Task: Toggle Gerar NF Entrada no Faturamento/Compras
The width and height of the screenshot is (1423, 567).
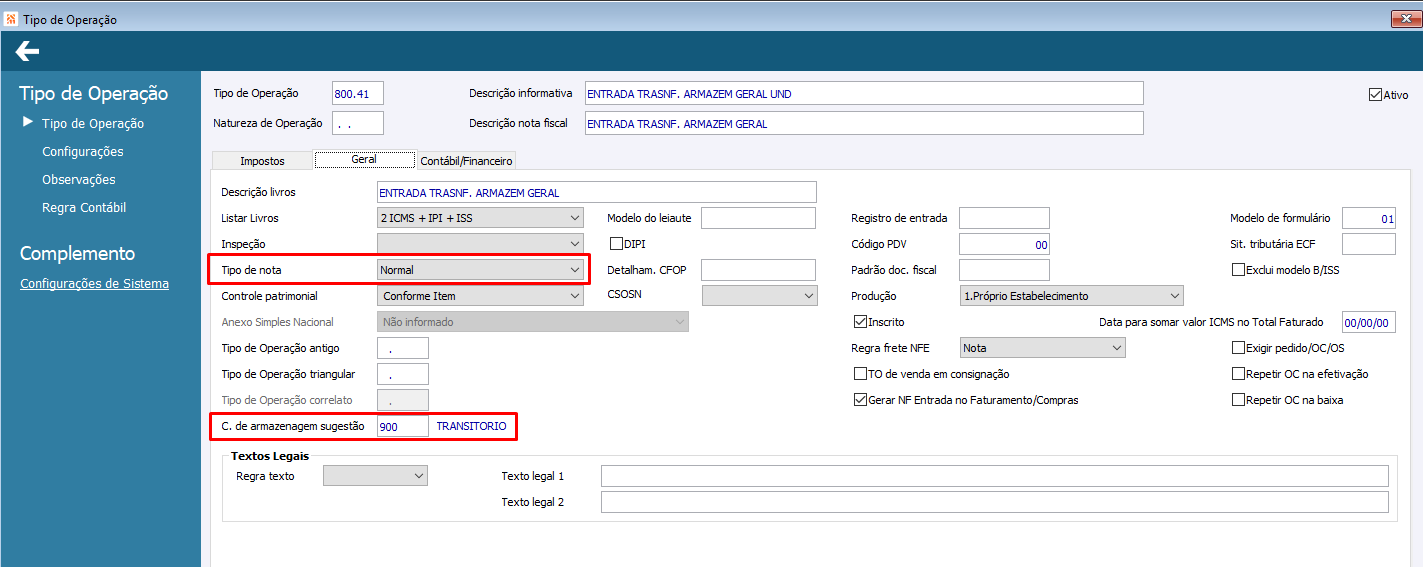Action: tap(860, 400)
